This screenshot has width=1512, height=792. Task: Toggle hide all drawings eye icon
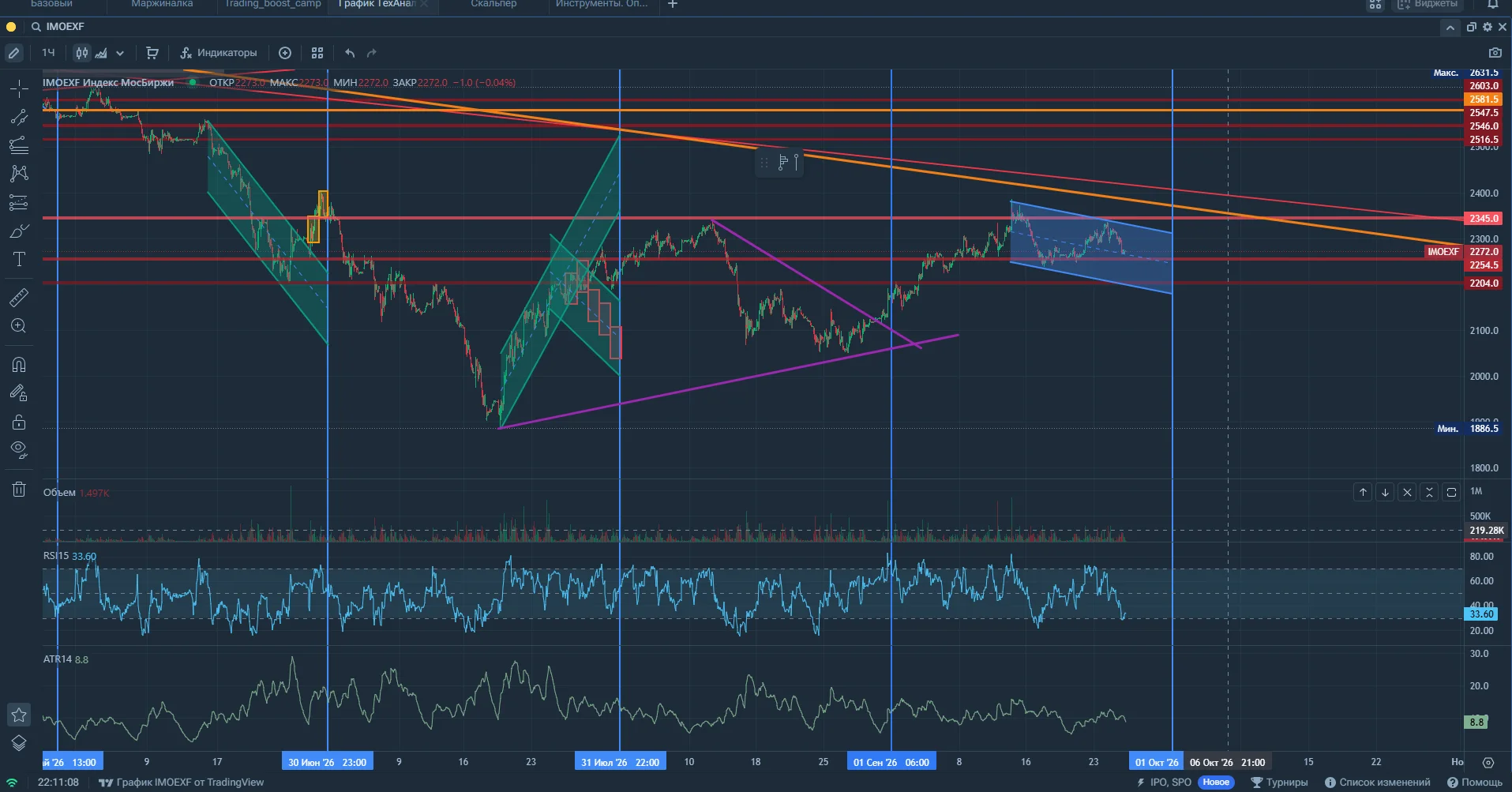click(x=19, y=451)
